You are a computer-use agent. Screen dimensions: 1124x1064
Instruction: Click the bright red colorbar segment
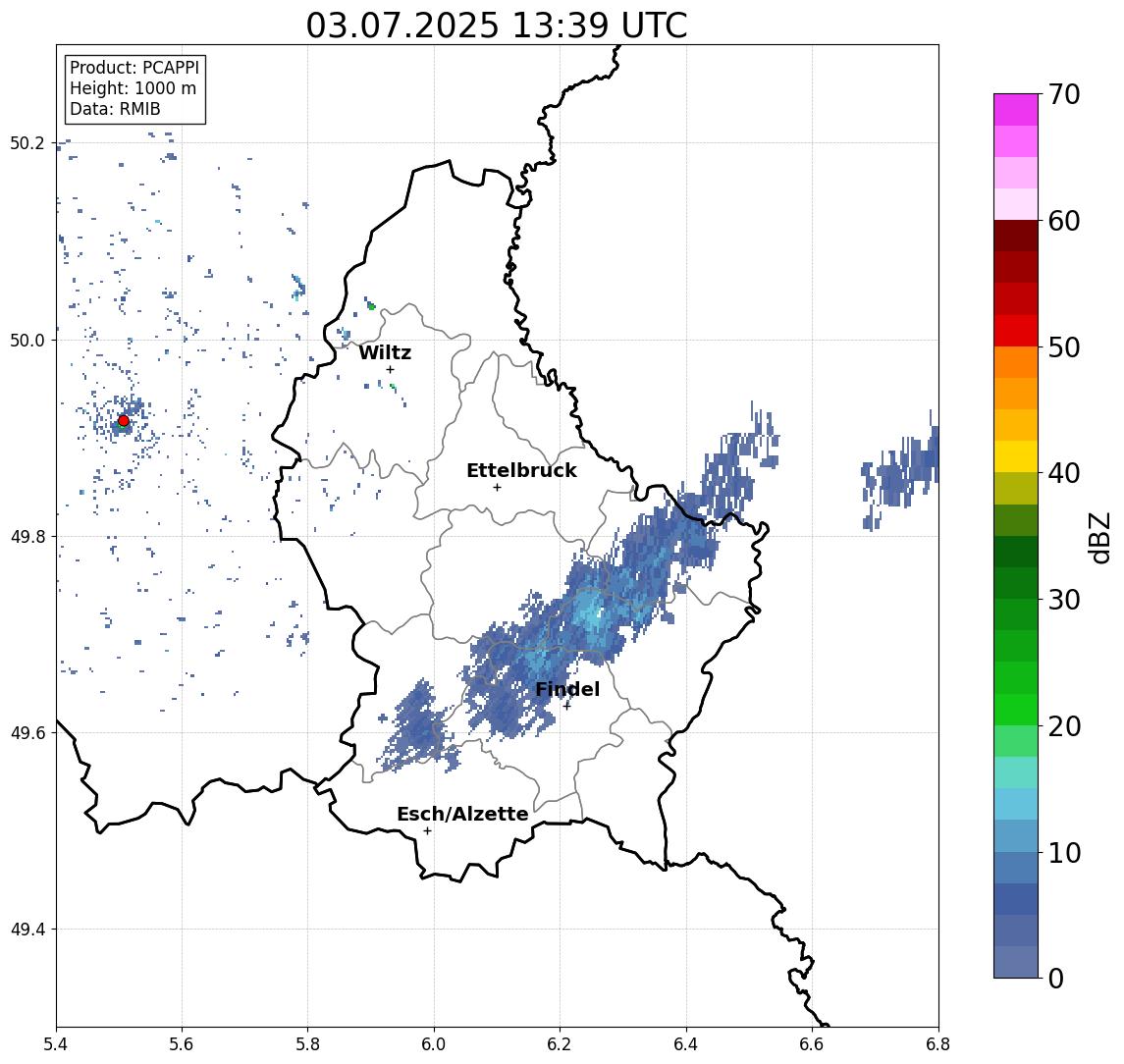[x=1016, y=331]
